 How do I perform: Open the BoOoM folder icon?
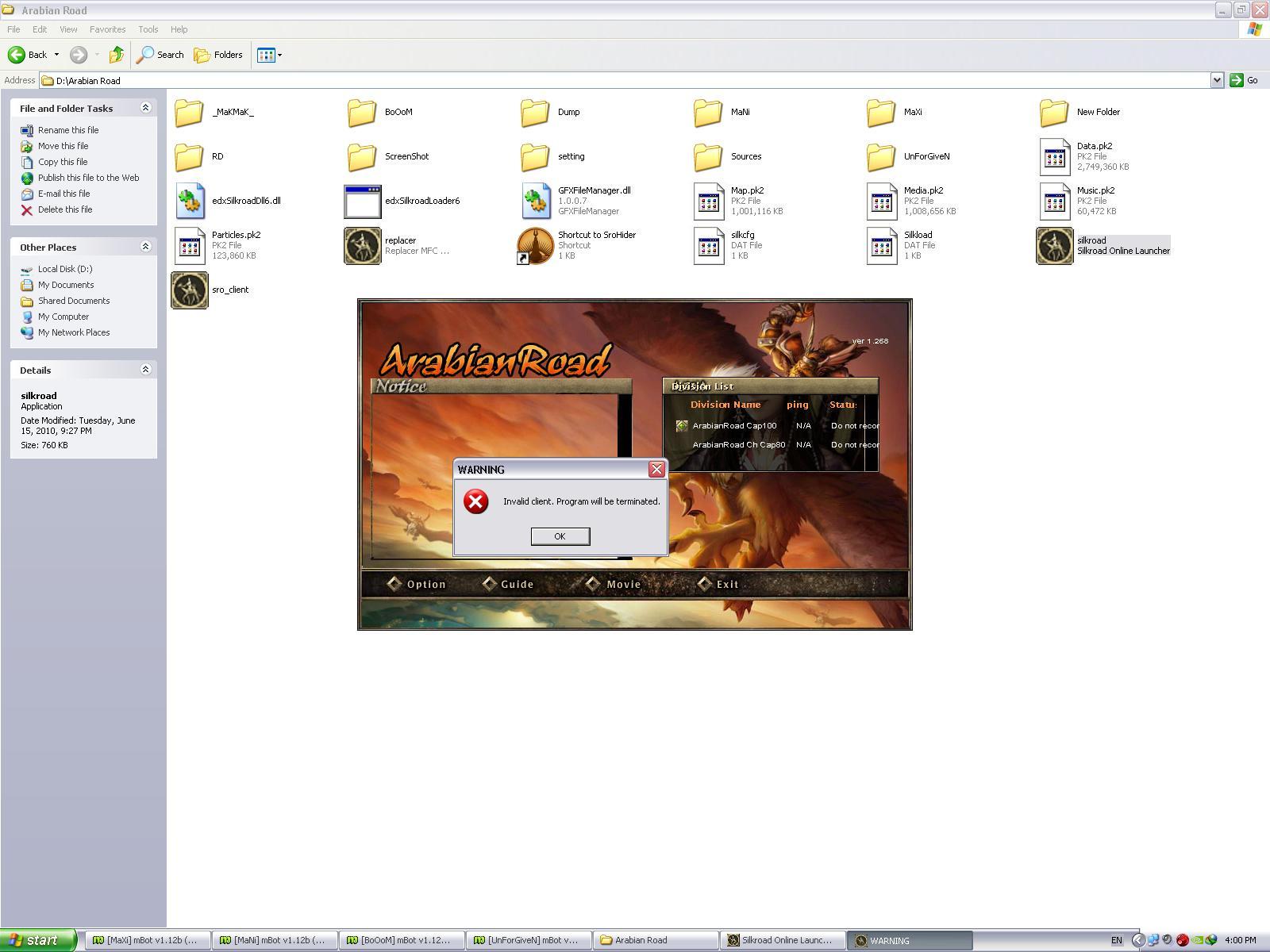(x=362, y=113)
